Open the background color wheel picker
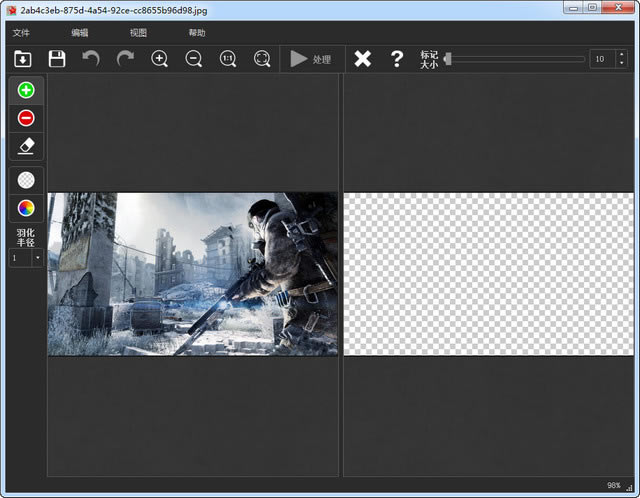The width and height of the screenshot is (640, 498). [x=26, y=208]
